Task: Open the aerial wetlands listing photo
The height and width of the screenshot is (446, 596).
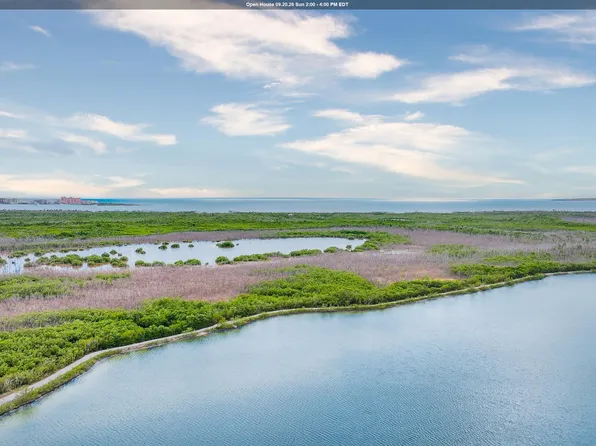Action: (x=298, y=227)
